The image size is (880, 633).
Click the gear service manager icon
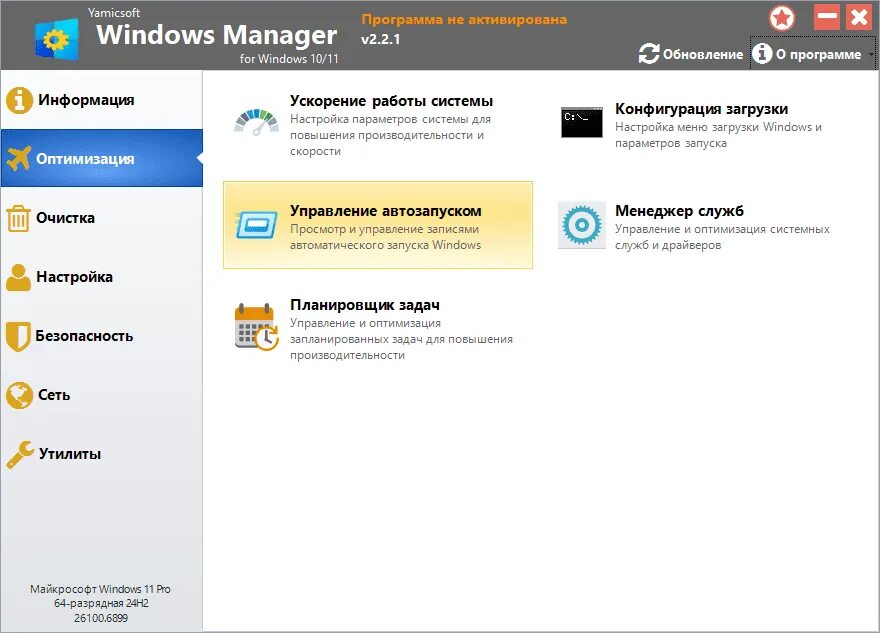582,225
